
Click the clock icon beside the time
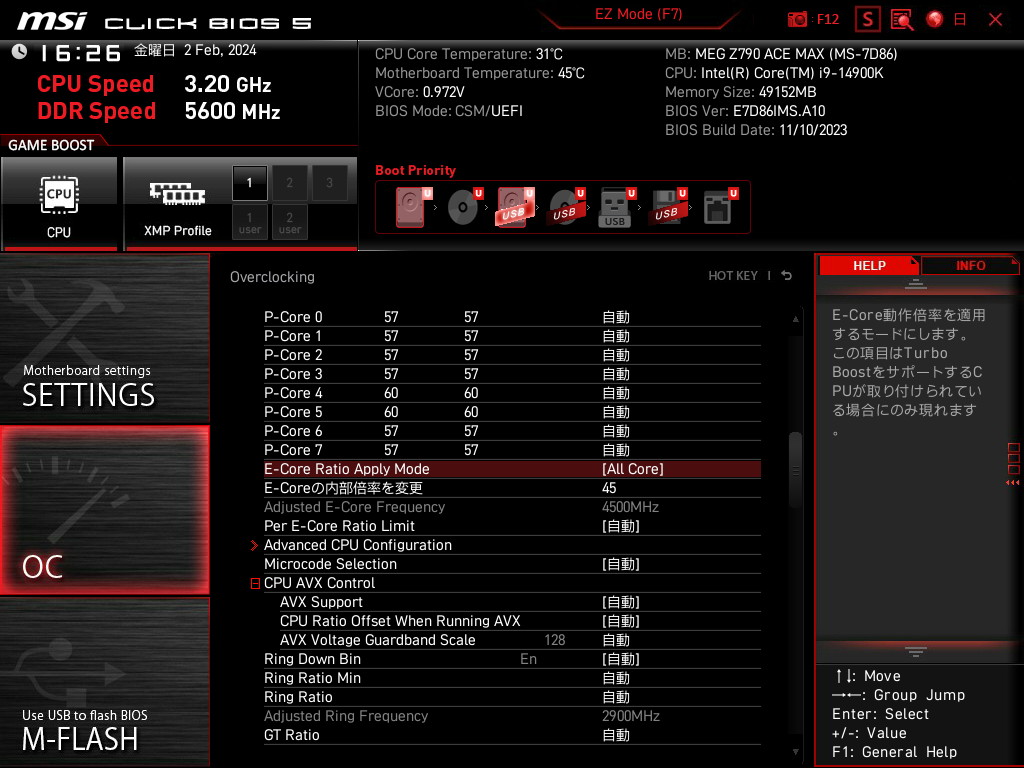(x=19, y=52)
